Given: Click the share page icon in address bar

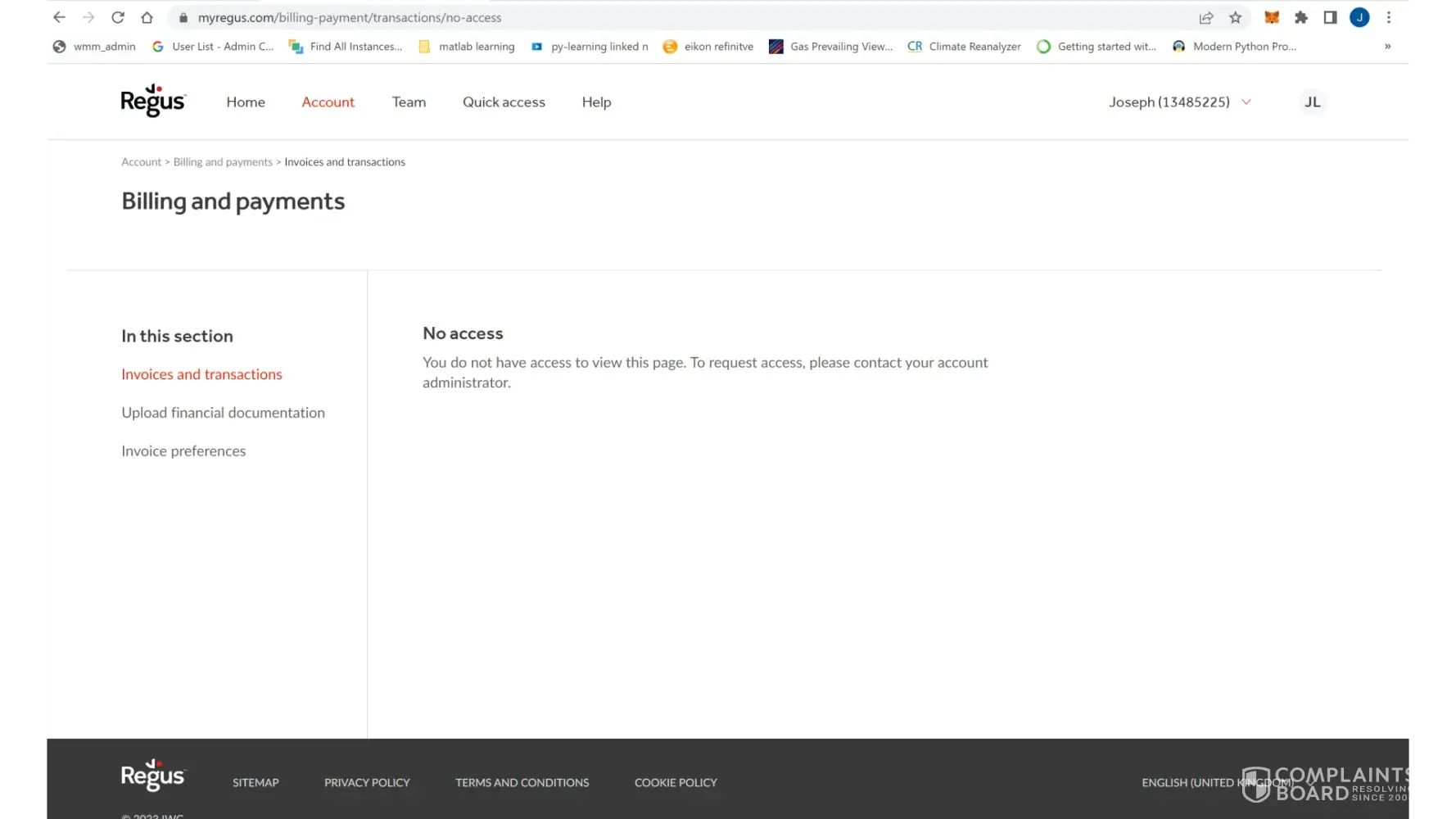Looking at the screenshot, I should pyautogui.click(x=1205, y=17).
